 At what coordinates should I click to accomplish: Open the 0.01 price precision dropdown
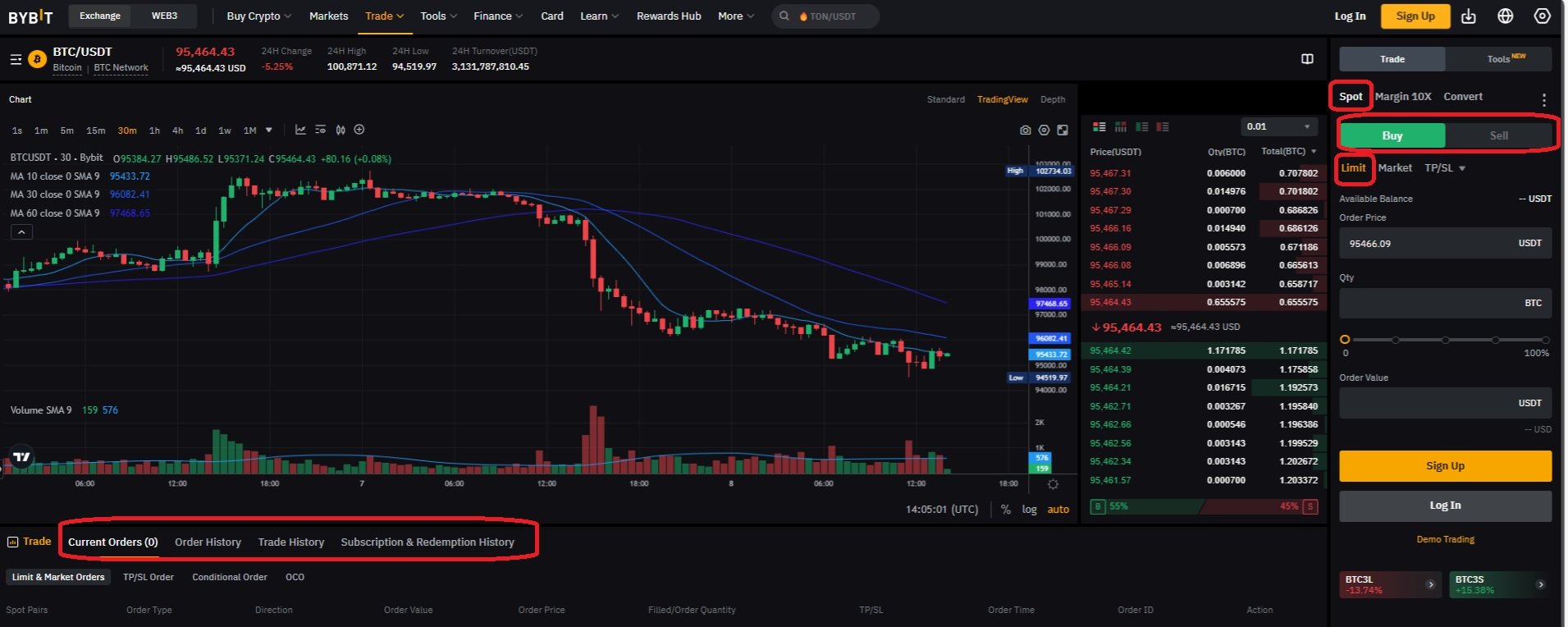coord(1278,126)
